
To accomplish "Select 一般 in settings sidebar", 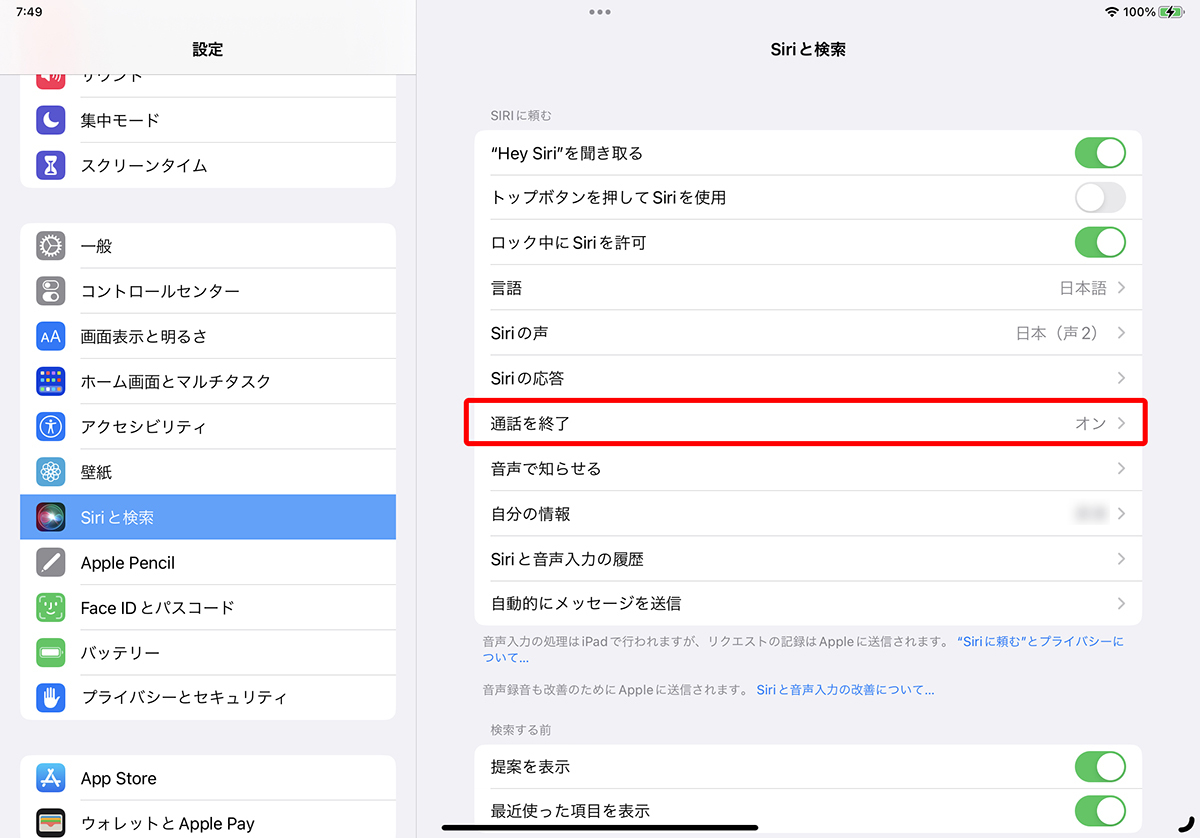I will pyautogui.click(x=208, y=246).
